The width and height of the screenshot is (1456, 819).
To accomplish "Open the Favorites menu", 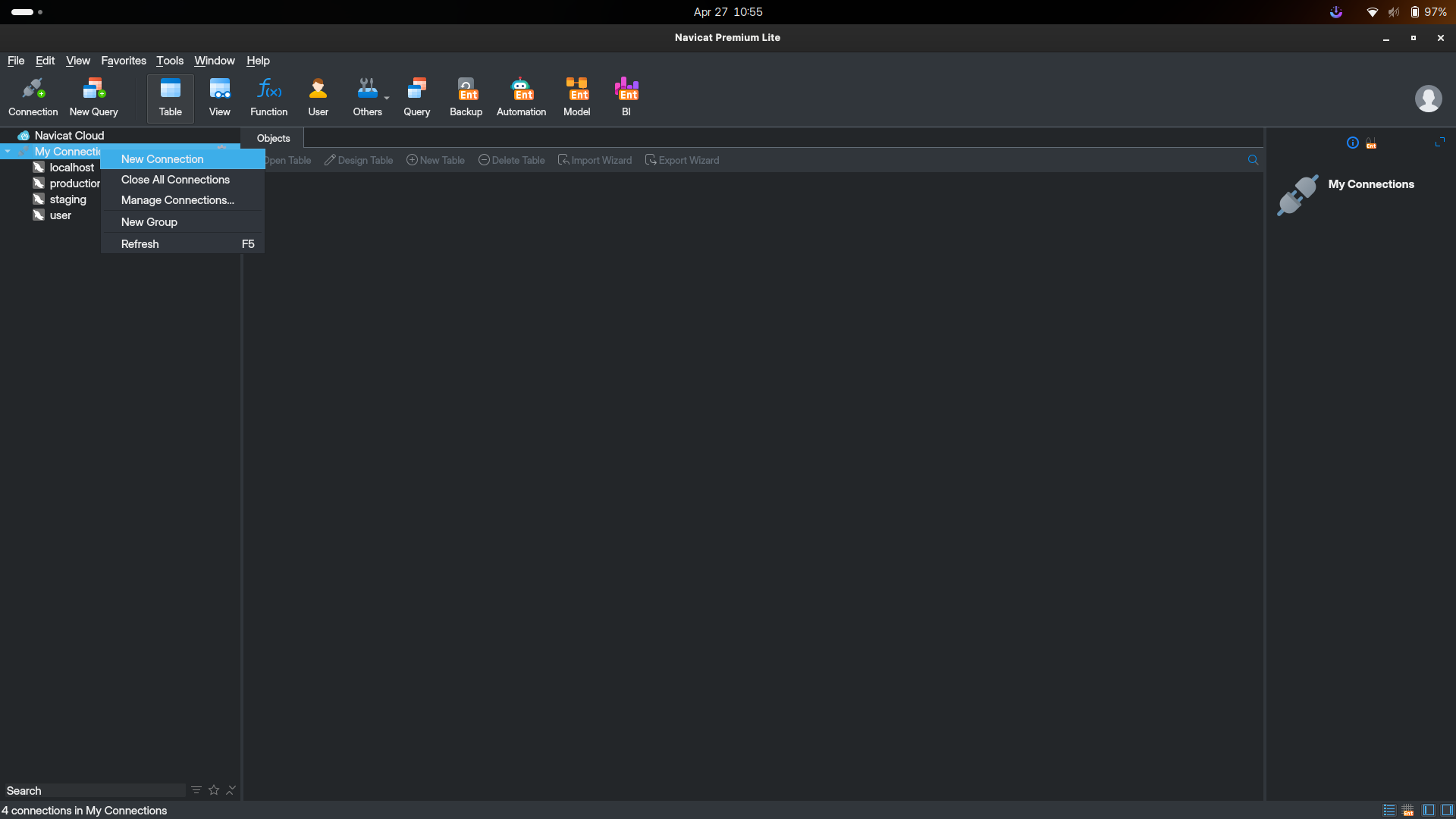I will point(124,61).
